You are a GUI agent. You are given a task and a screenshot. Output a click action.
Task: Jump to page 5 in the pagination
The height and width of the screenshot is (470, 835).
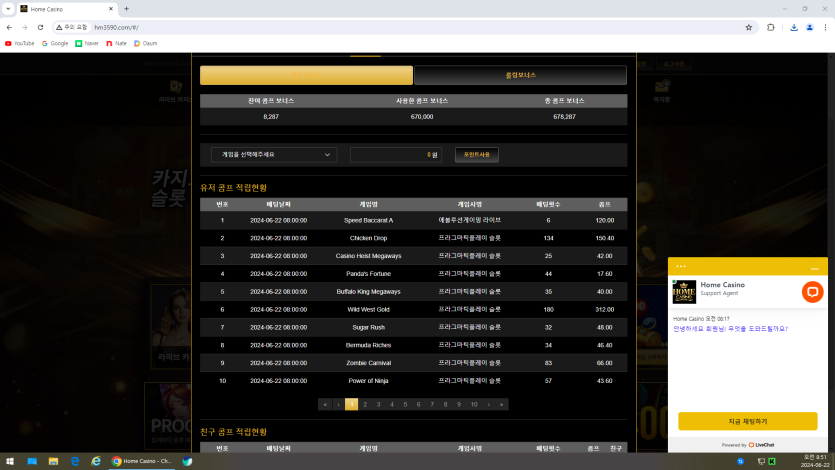(x=405, y=405)
